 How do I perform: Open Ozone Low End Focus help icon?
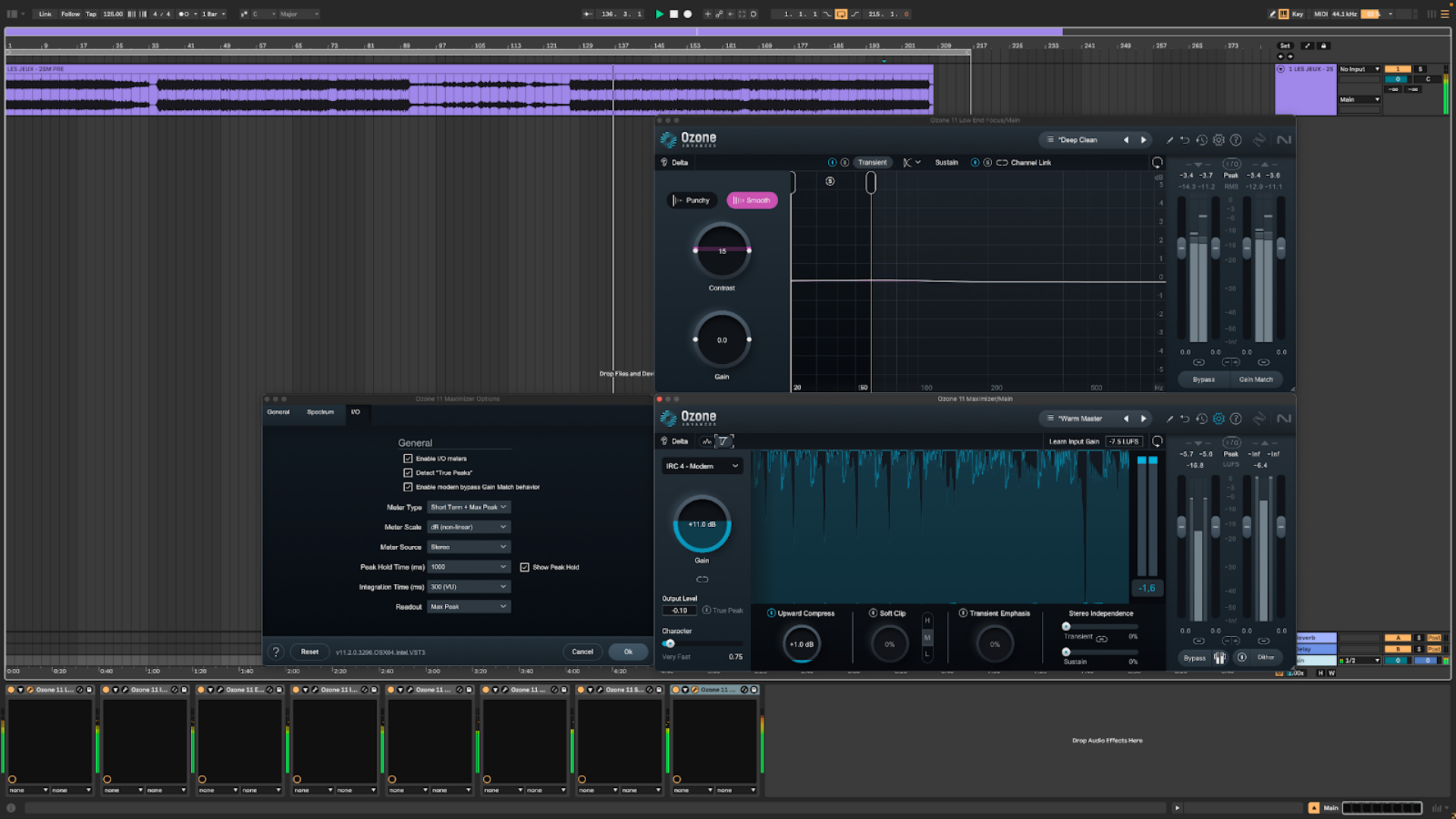pos(1236,140)
